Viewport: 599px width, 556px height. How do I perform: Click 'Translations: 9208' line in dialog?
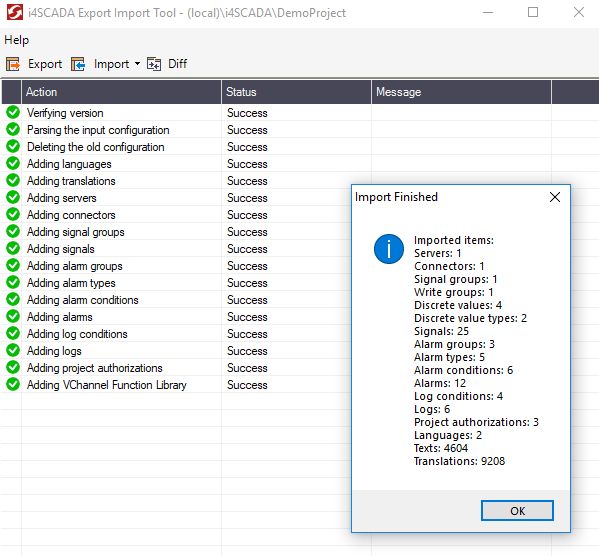pyautogui.click(x=460, y=461)
